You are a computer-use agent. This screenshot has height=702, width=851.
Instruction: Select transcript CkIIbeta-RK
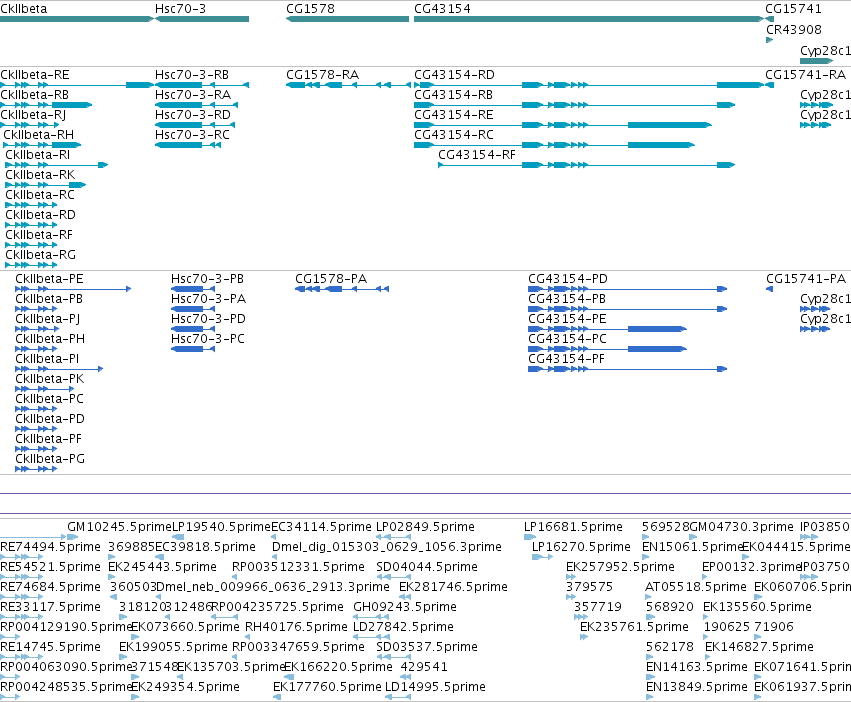coord(46,185)
